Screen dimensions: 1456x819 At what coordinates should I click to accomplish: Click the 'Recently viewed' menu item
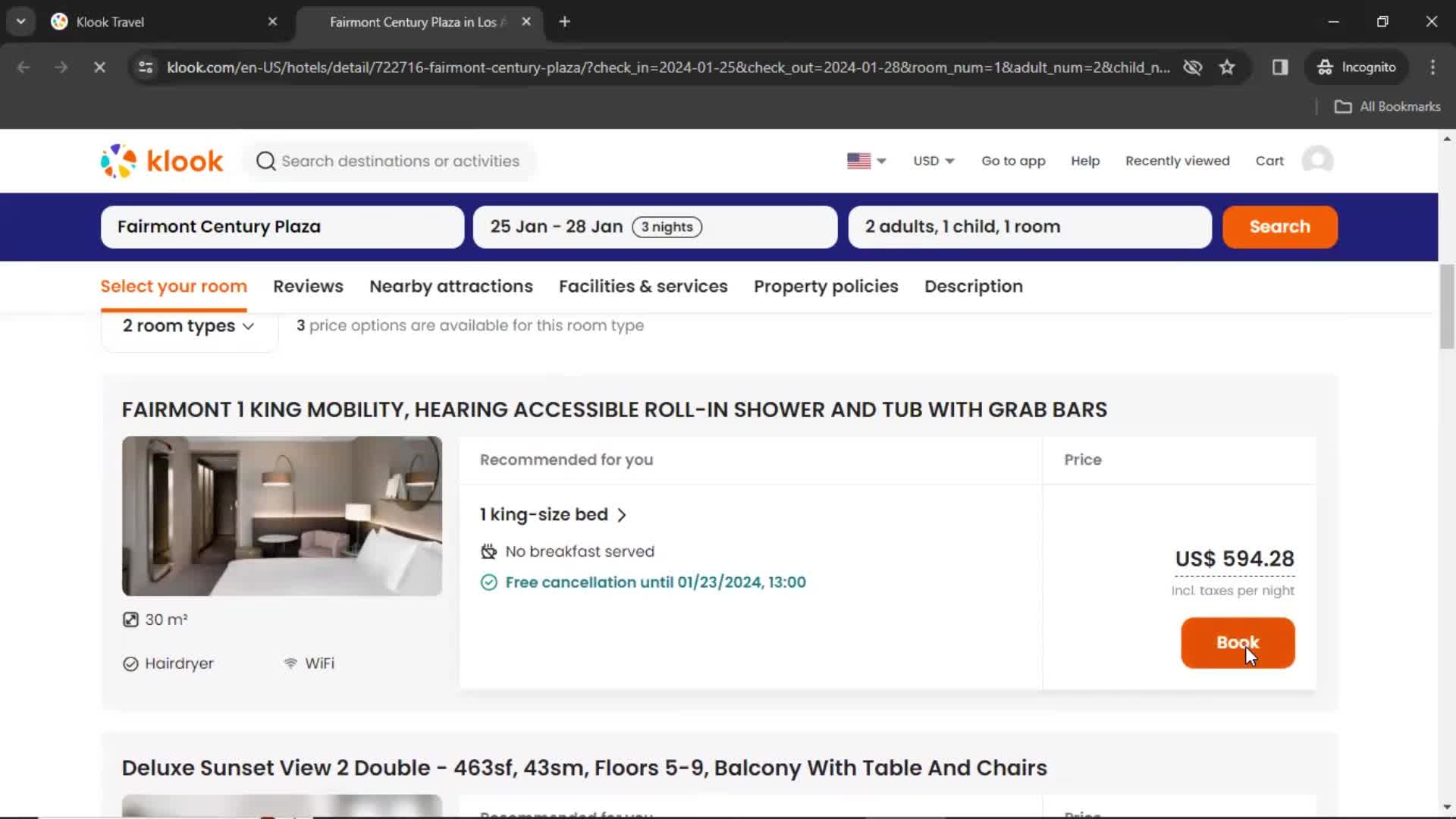click(1178, 161)
